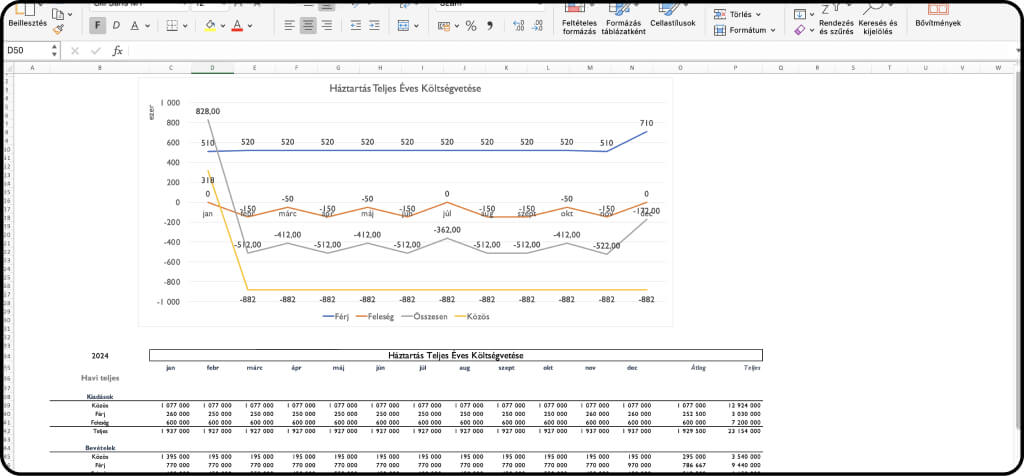Open the fill color dropdown arrow
The image size is (1024, 476).
[x=221, y=25]
